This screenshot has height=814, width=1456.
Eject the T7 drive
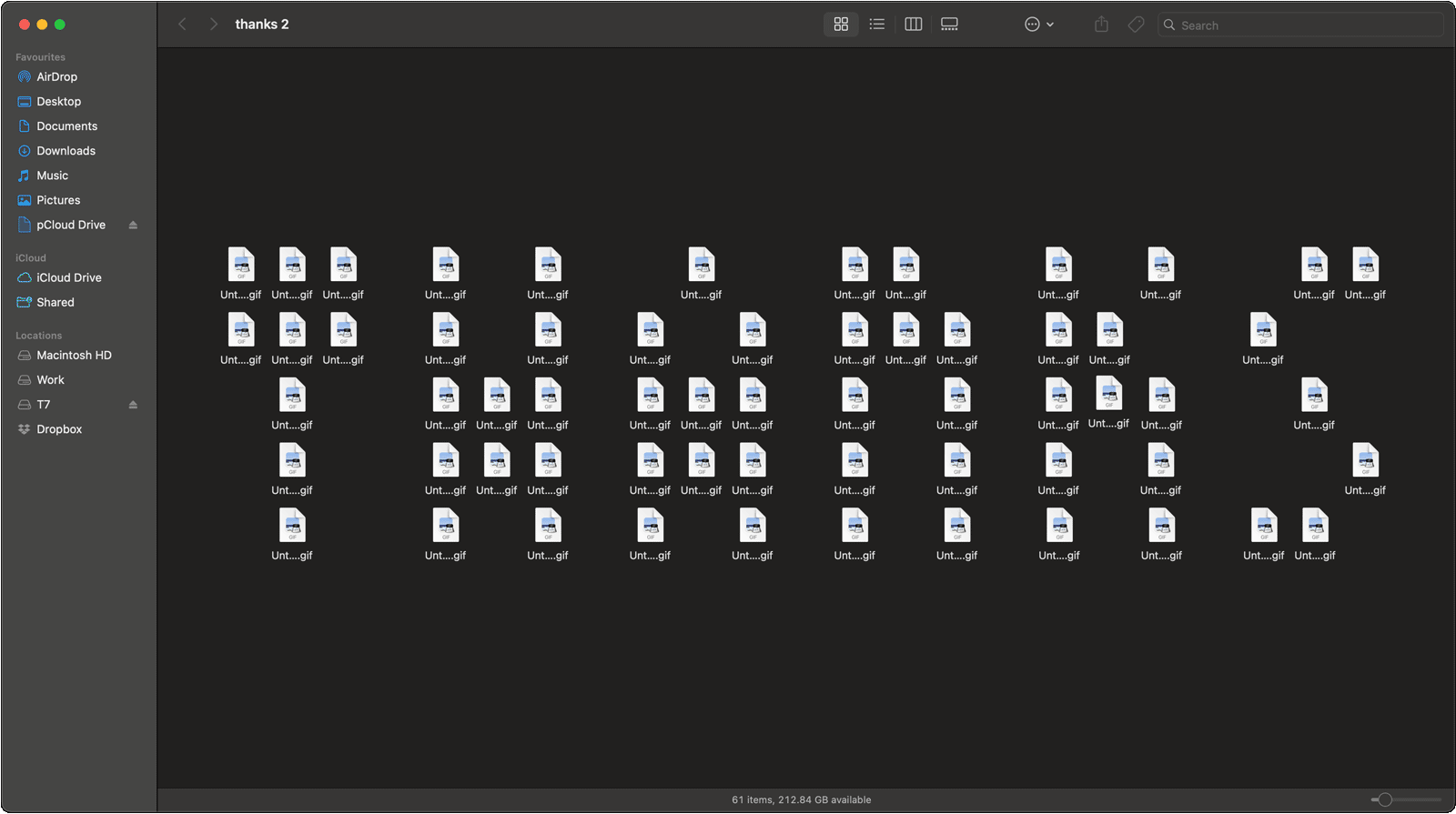[x=133, y=405]
